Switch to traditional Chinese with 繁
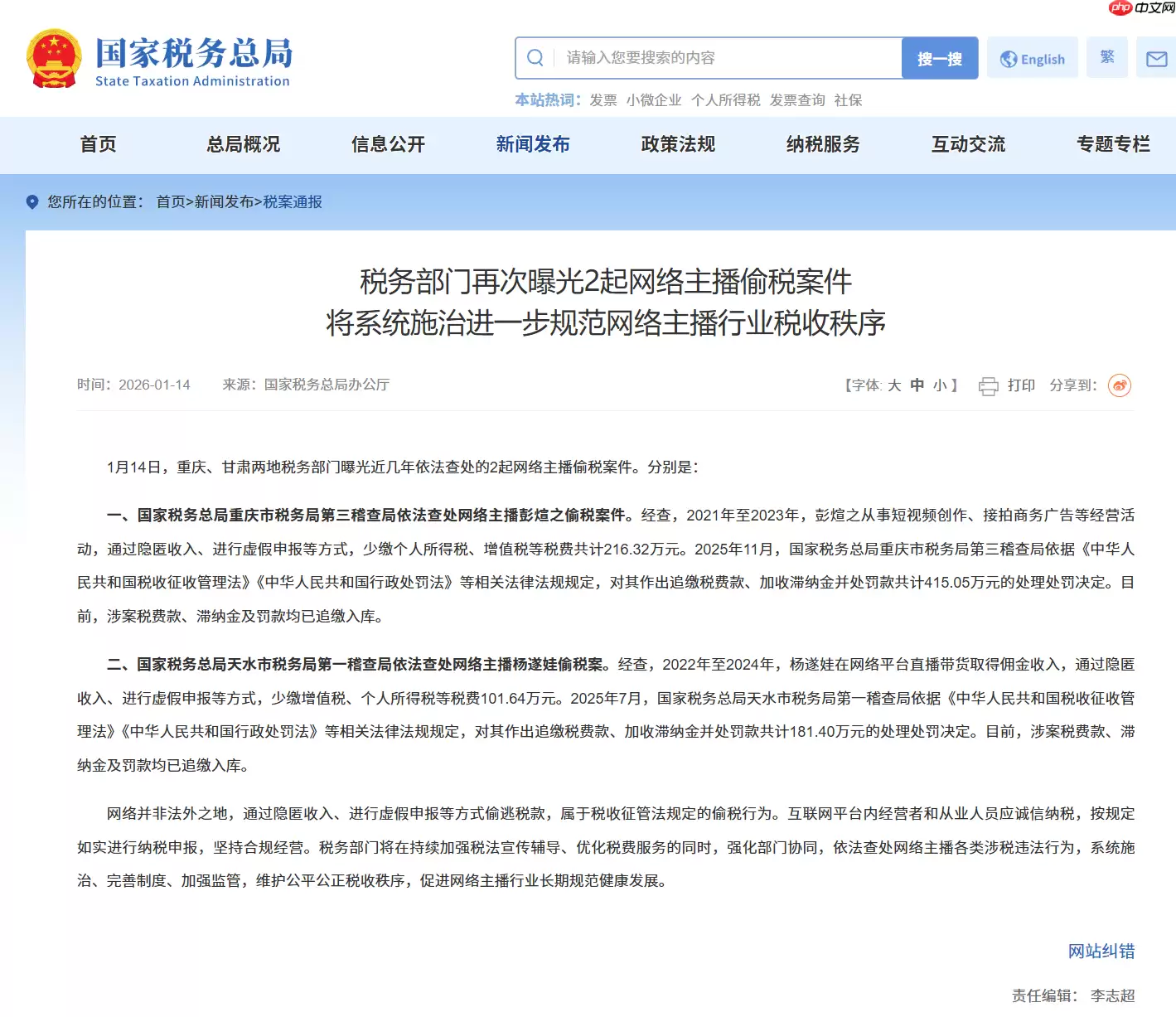 [x=1107, y=57]
